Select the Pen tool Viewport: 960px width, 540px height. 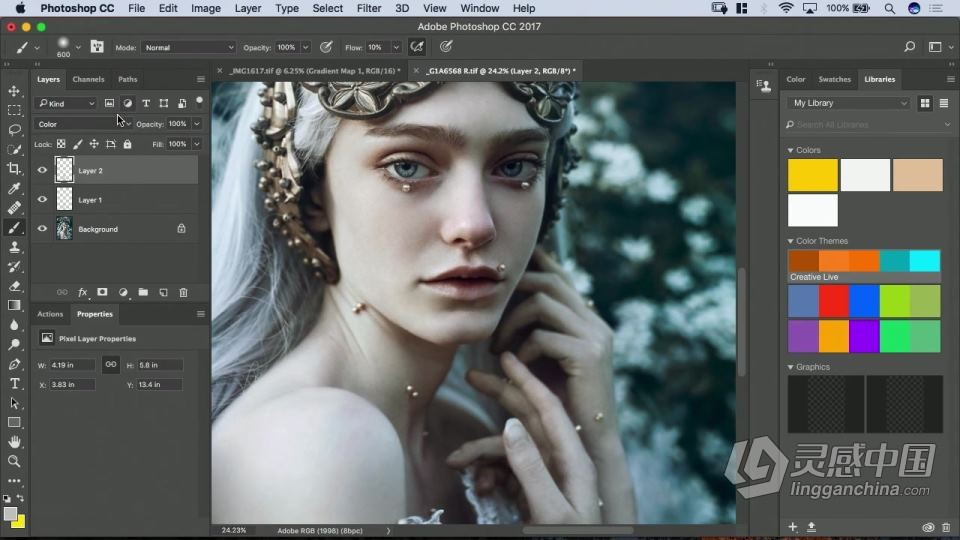14,364
